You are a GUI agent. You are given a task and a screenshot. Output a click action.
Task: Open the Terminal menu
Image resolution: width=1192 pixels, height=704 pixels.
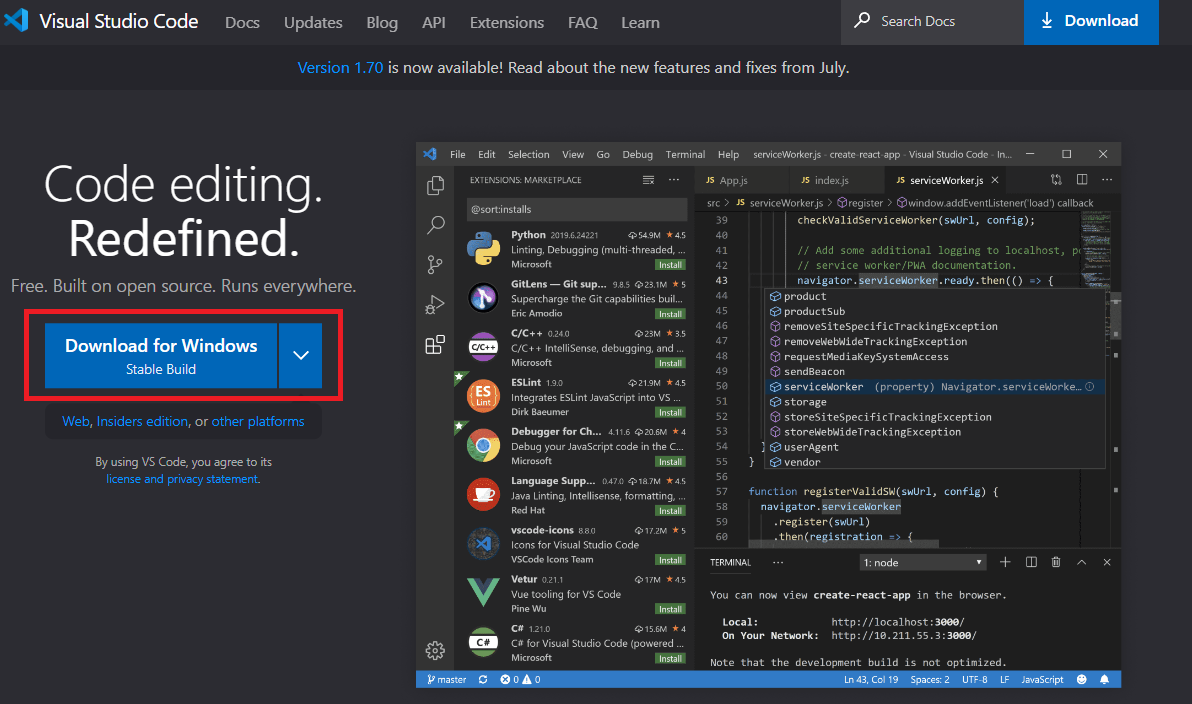click(x=685, y=154)
